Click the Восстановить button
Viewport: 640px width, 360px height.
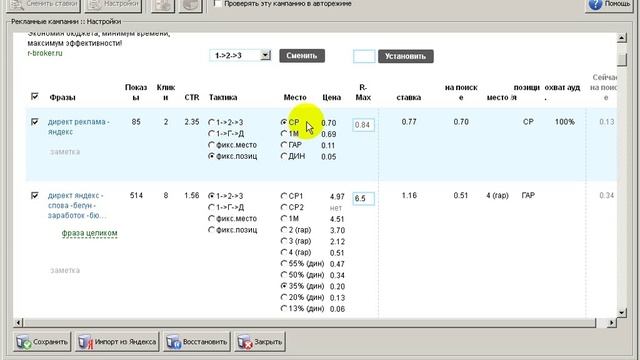197,342
